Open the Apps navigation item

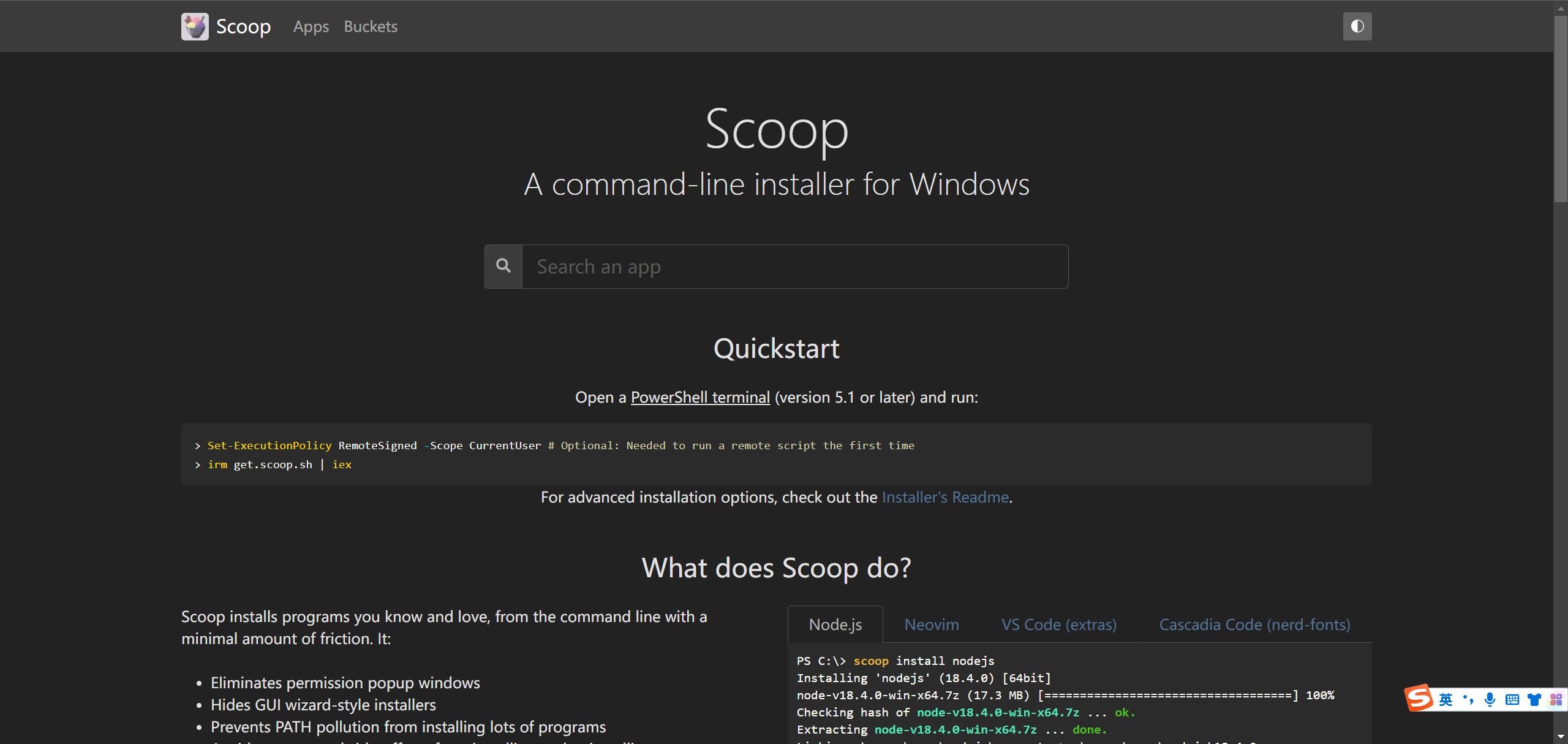pos(311,26)
